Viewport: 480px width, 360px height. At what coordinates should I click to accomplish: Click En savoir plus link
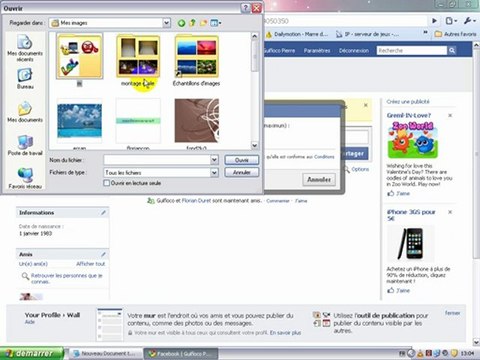[285, 333]
